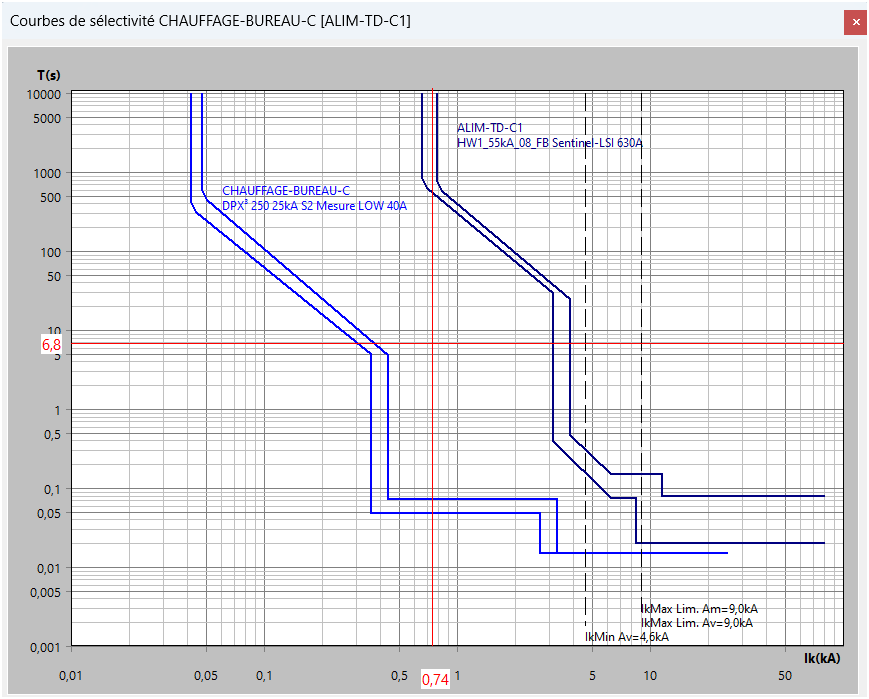Viewport: 869px width, 699px height.
Task: Select the ALIM-TD-C1 curve label
Action: 490,128
